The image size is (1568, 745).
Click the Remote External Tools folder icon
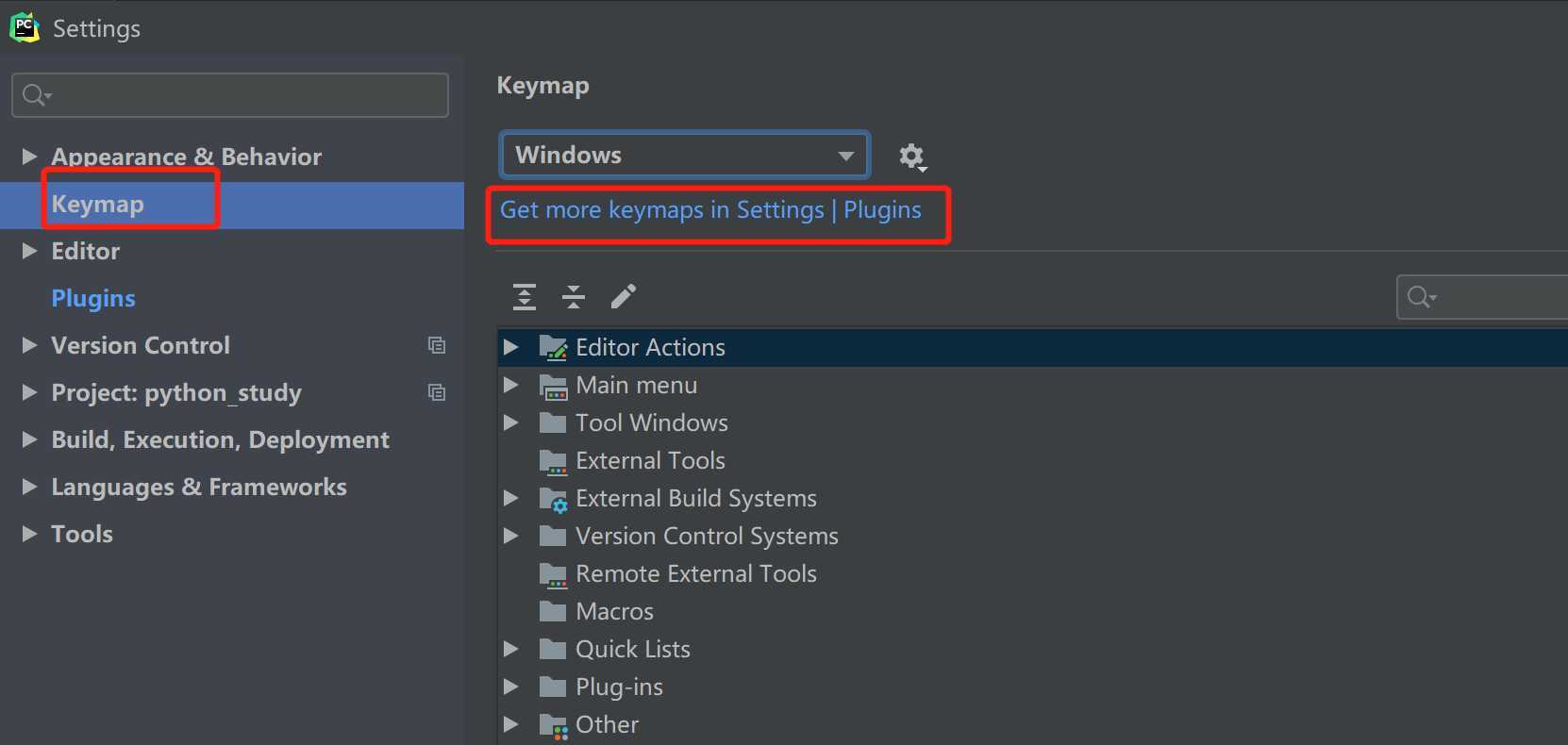click(553, 574)
